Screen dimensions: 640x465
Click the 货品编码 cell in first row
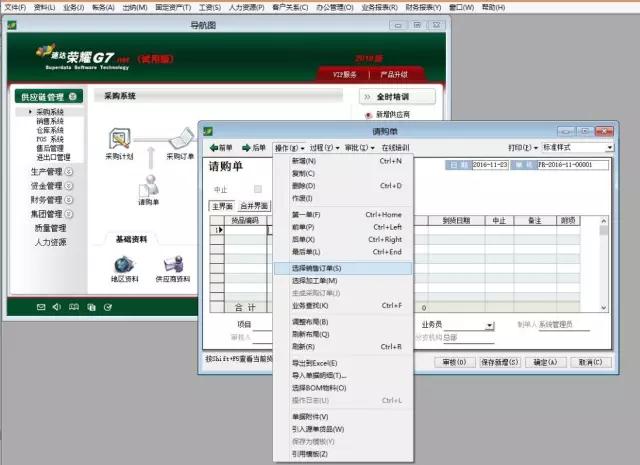(245, 230)
